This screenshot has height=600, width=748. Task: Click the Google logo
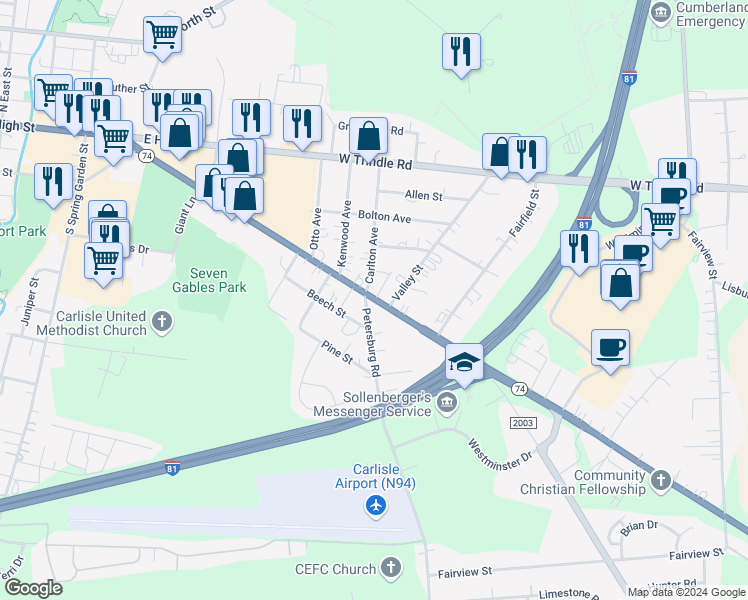[x=33, y=589]
